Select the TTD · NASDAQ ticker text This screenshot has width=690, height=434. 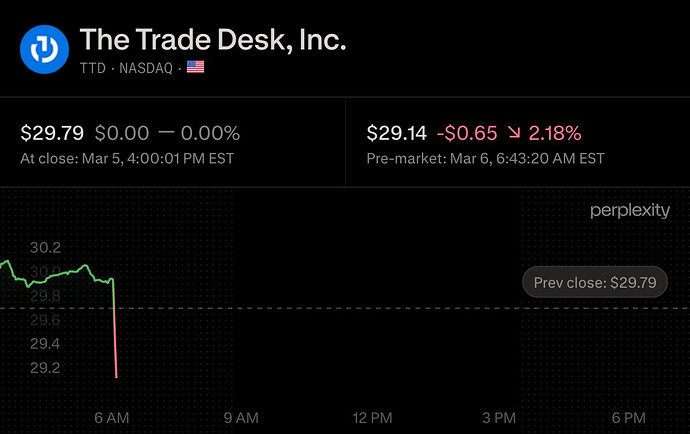pos(127,67)
